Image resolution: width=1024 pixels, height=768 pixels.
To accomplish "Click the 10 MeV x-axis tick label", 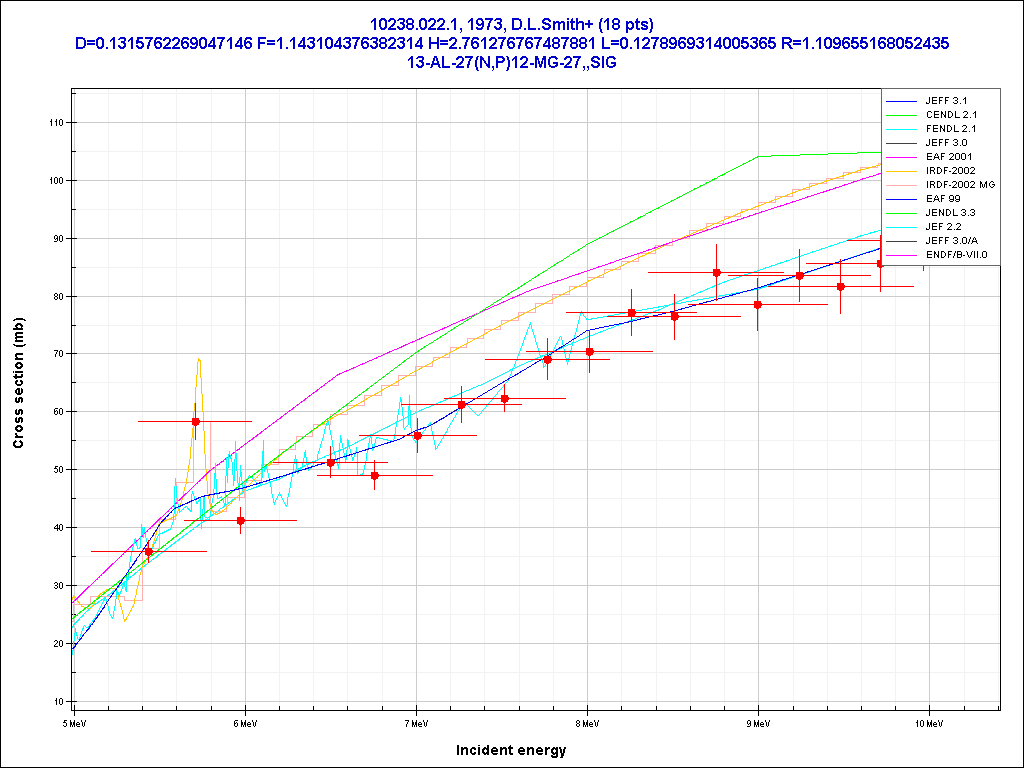I will (929, 720).
